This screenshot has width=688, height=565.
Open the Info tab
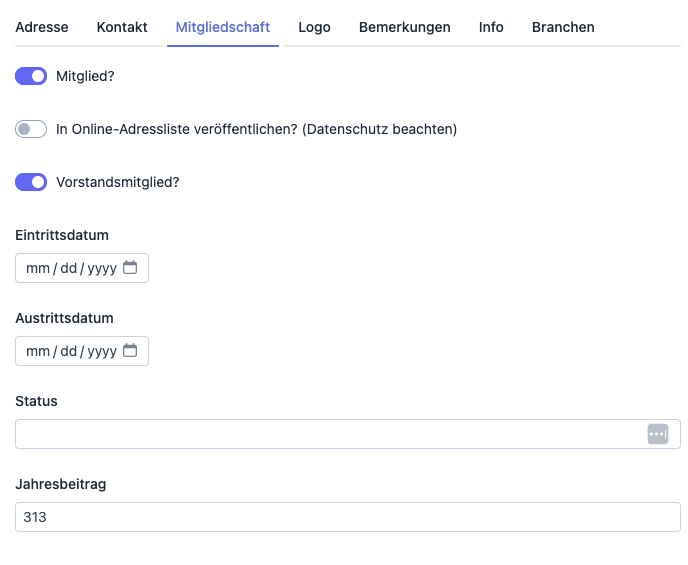[x=491, y=27]
